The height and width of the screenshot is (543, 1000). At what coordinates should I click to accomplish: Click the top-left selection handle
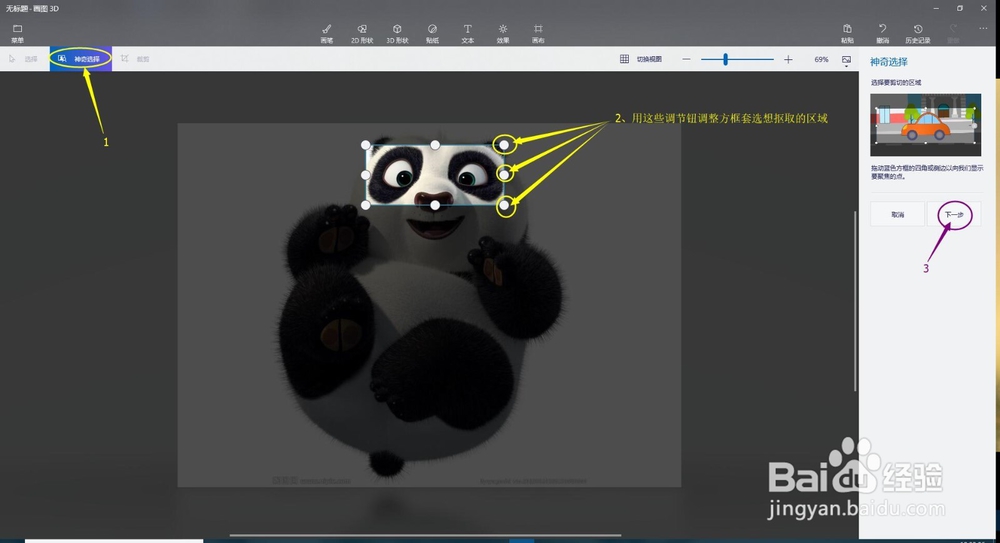click(x=365, y=145)
